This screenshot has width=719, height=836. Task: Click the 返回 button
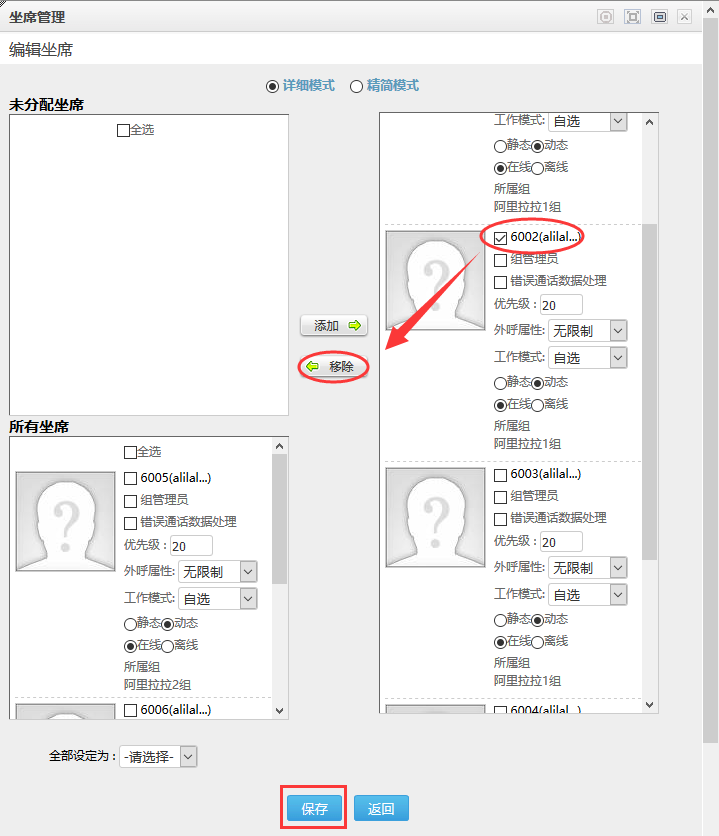pos(381,809)
